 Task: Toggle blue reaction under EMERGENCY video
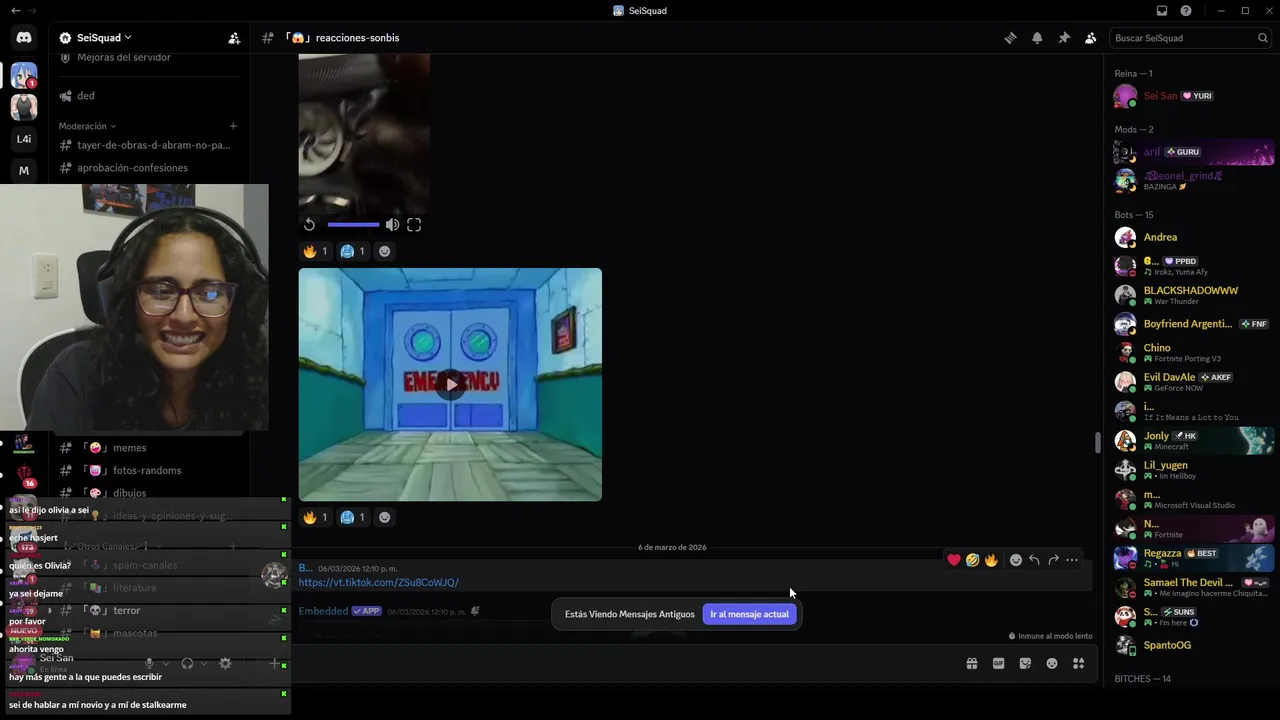pyautogui.click(x=353, y=517)
